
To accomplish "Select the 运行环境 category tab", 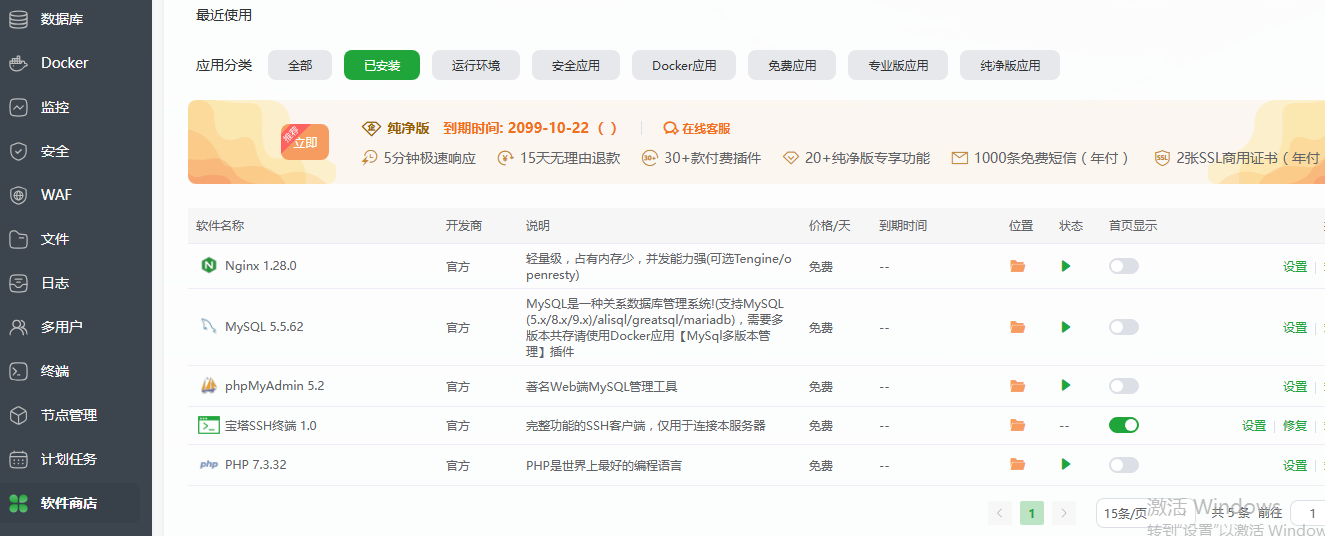I will point(476,66).
